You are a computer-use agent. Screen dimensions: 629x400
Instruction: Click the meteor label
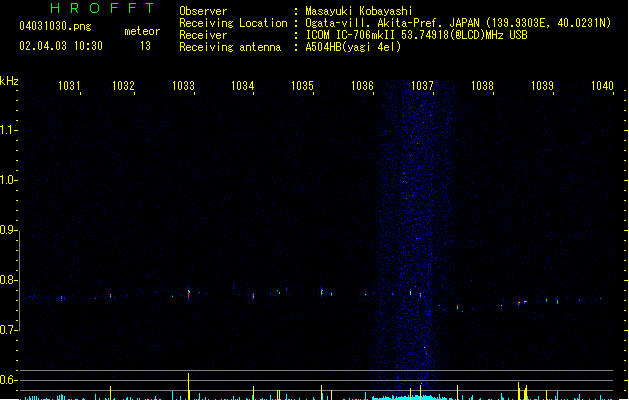click(142, 31)
